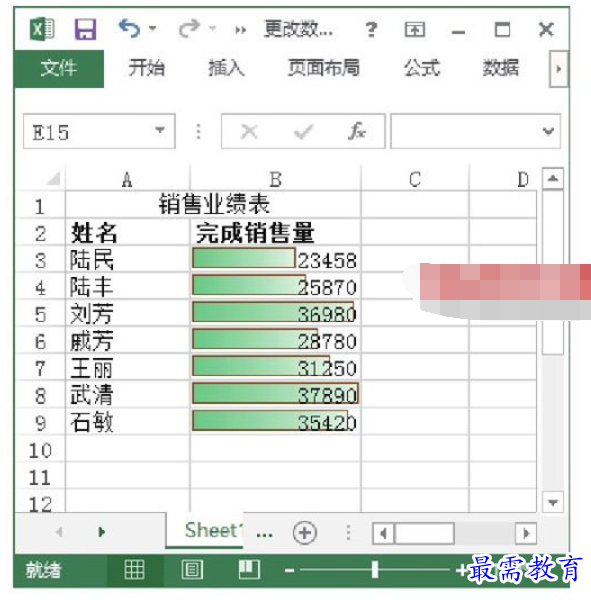Screen dimensions: 591x600
Task: Click the zoom slider handle
Action: pyautogui.click(x=375, y=570)
